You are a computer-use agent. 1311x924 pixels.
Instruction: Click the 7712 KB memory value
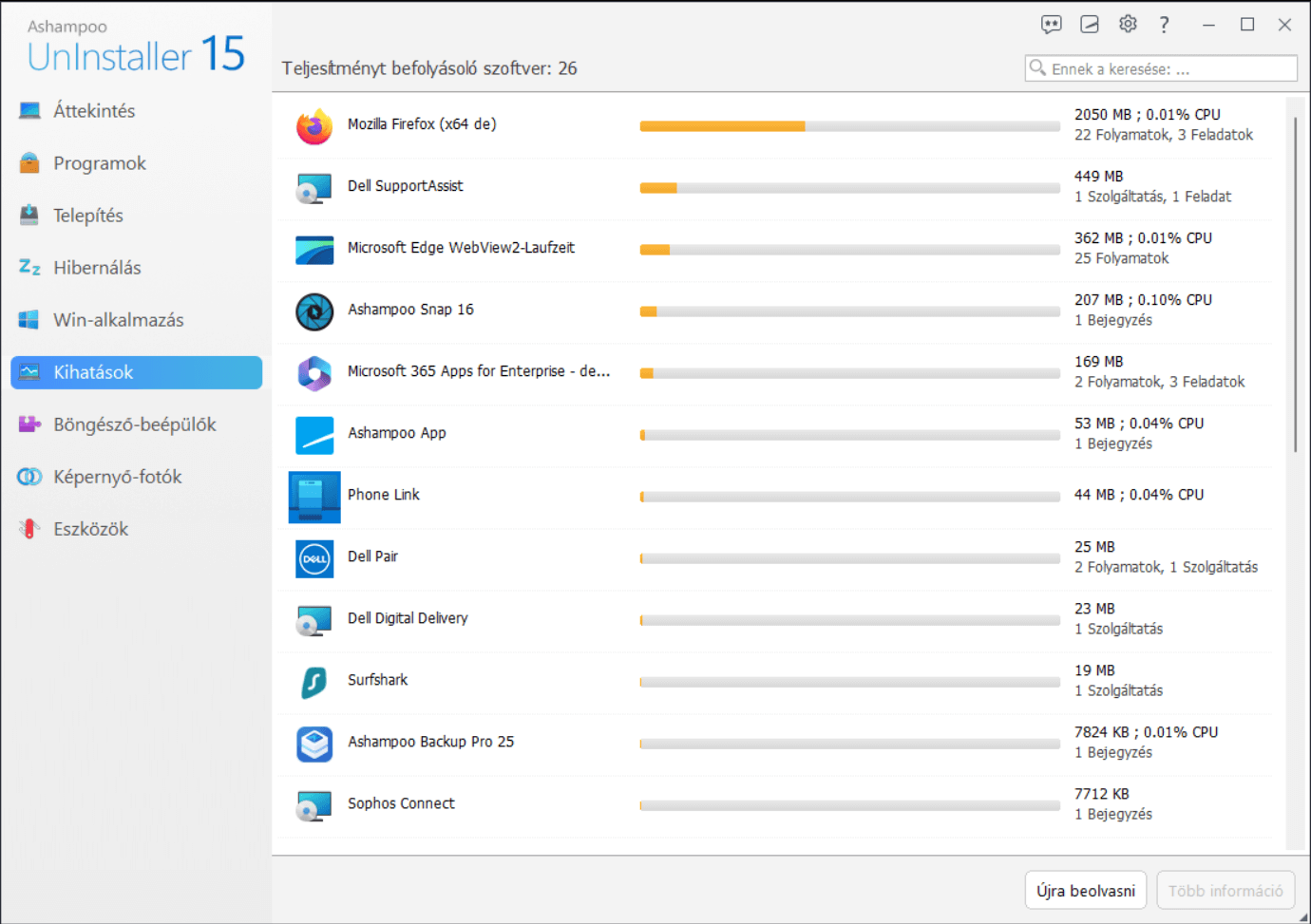1102,794
